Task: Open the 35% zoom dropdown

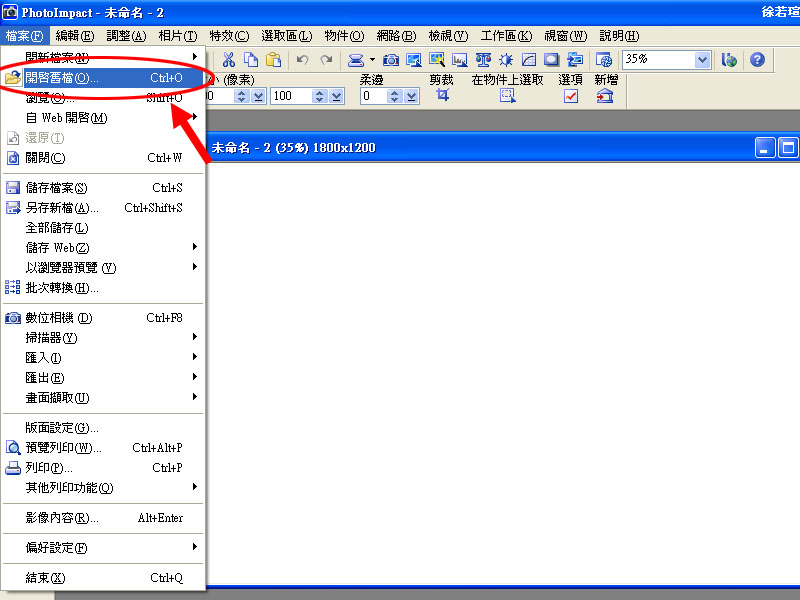Action: (703, 60)
